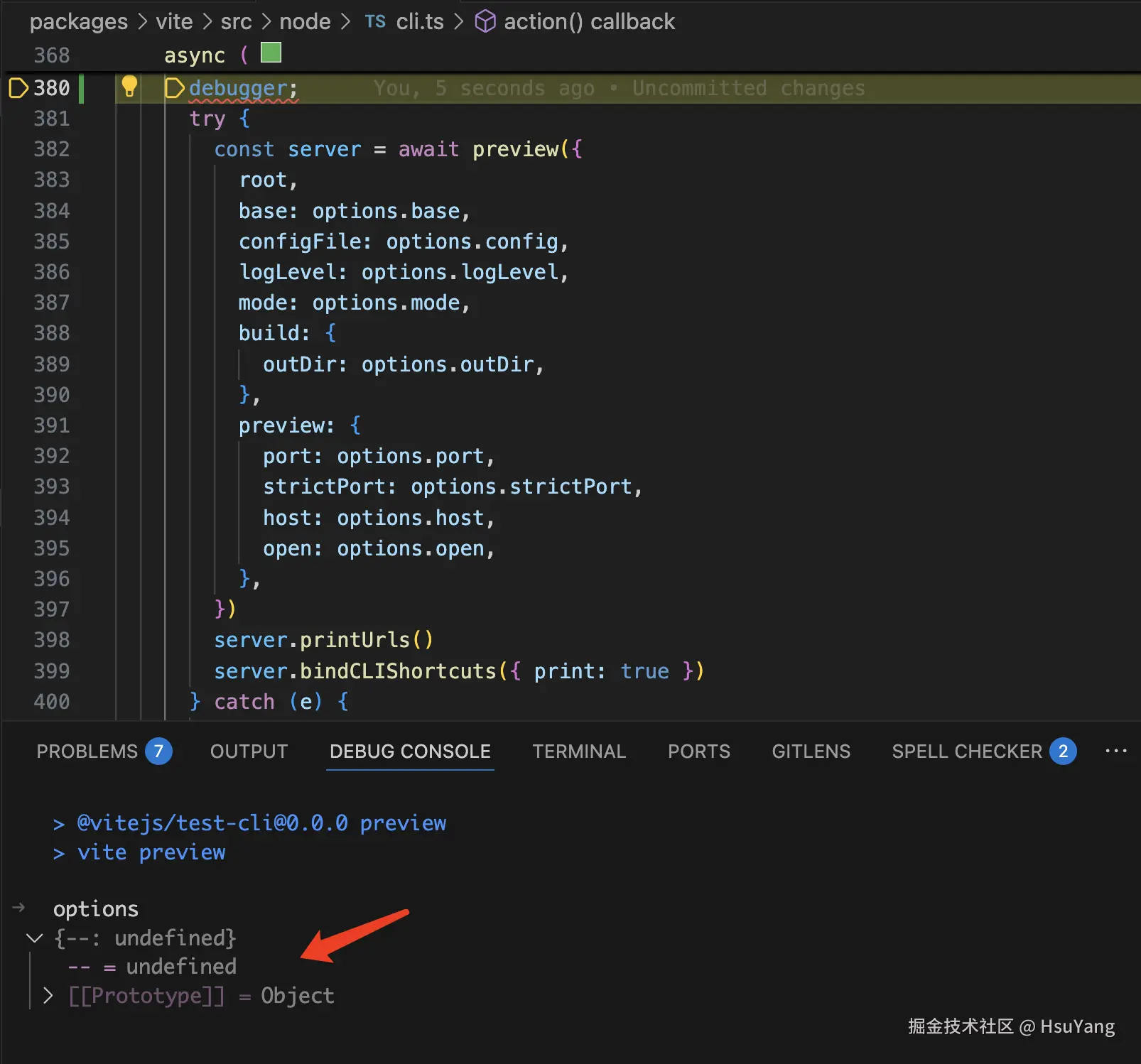Image resolution: width=1141 pixels, height=1064 pixels.
Task: Click options.port on line 392
Action: [411, 456]
